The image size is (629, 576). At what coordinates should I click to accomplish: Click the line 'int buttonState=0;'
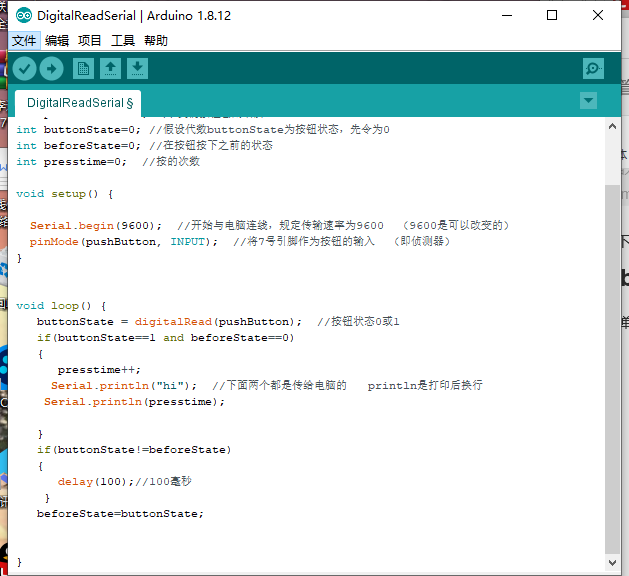[79, 130]
